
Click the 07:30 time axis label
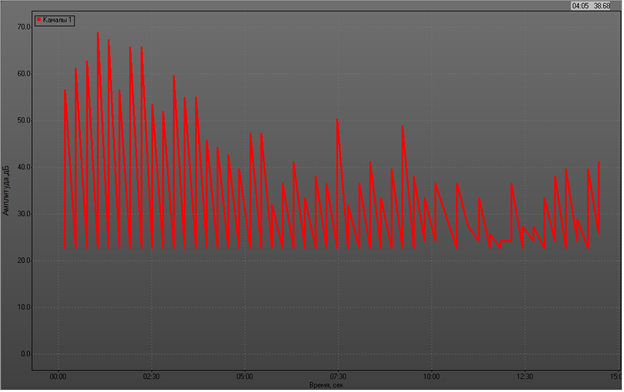point(338,376)
